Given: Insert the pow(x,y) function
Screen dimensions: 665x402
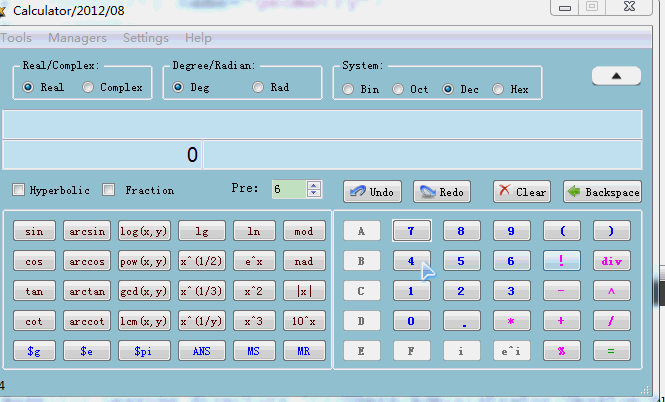Looking at the screenshot, I should pos(144,261).
